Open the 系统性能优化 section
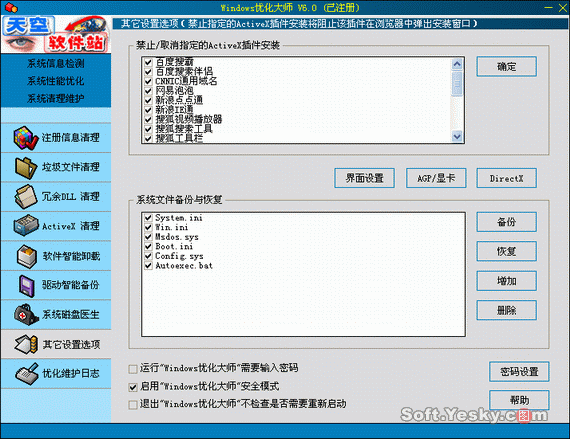Viewport: 570px width, 439px height. pyautogui.click(x=56, y=81)
